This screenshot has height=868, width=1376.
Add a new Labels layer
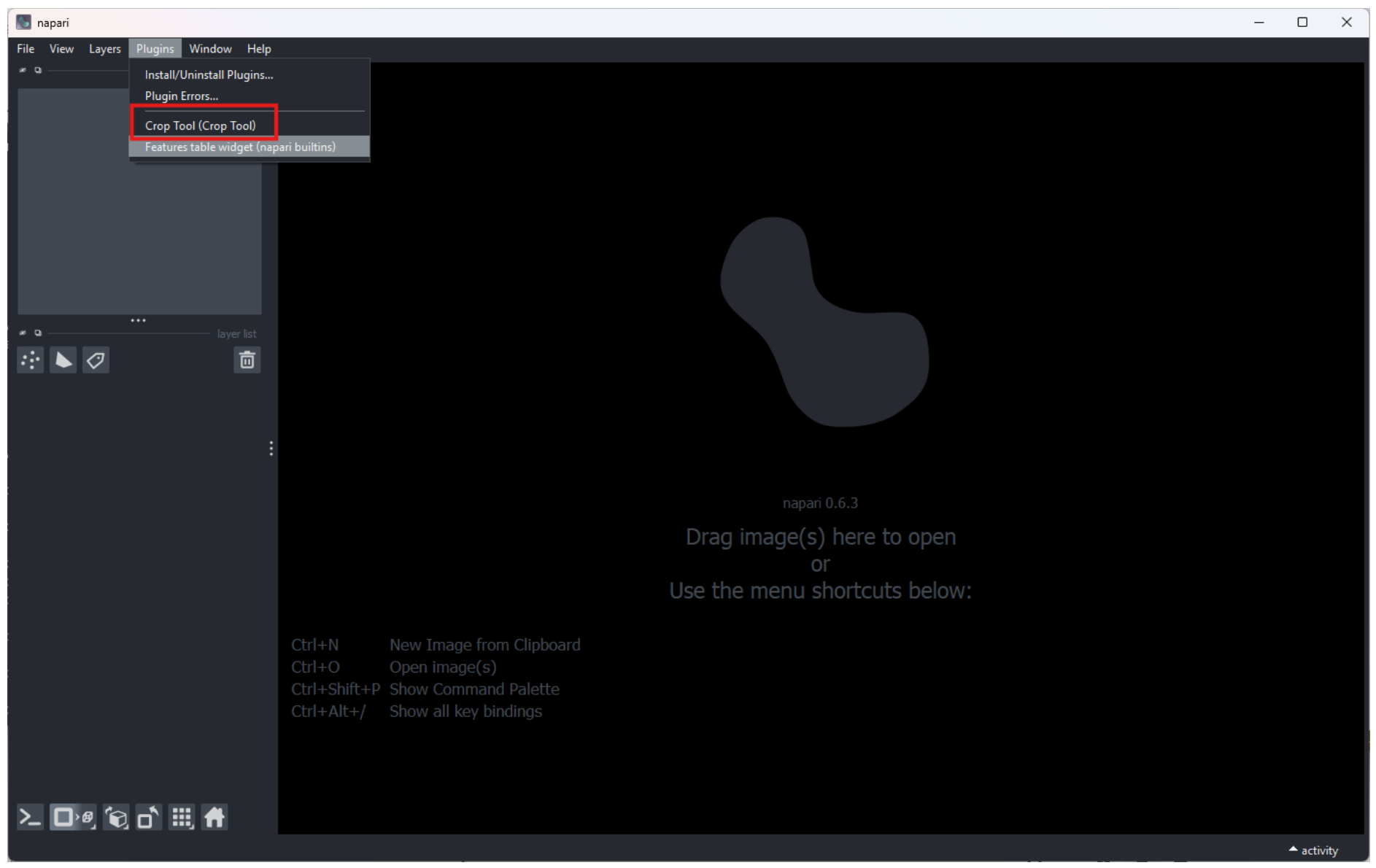click(96, 360)
